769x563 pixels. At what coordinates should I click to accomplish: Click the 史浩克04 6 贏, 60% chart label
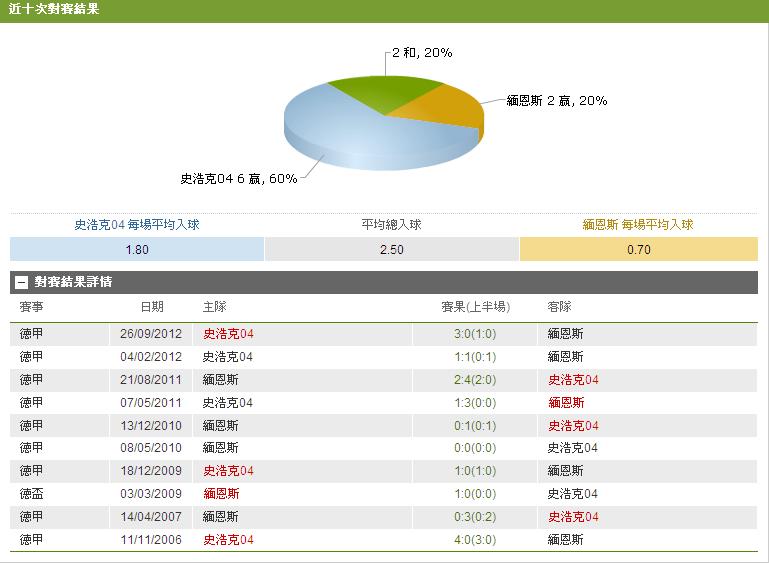point(238,179)
